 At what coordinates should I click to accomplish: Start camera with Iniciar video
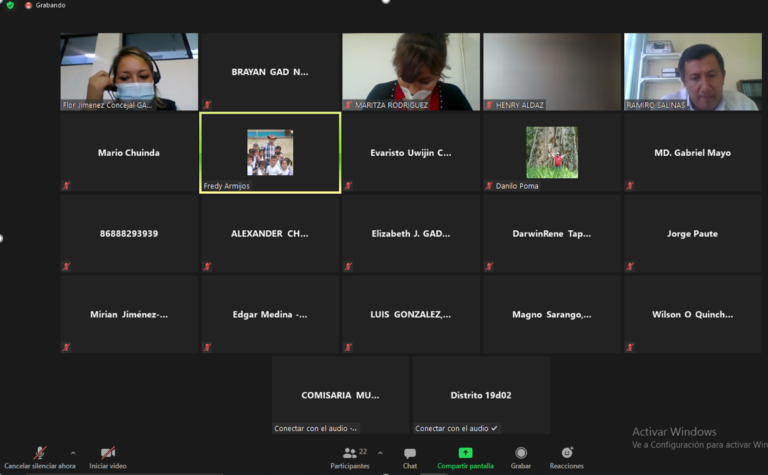point(108,457)
